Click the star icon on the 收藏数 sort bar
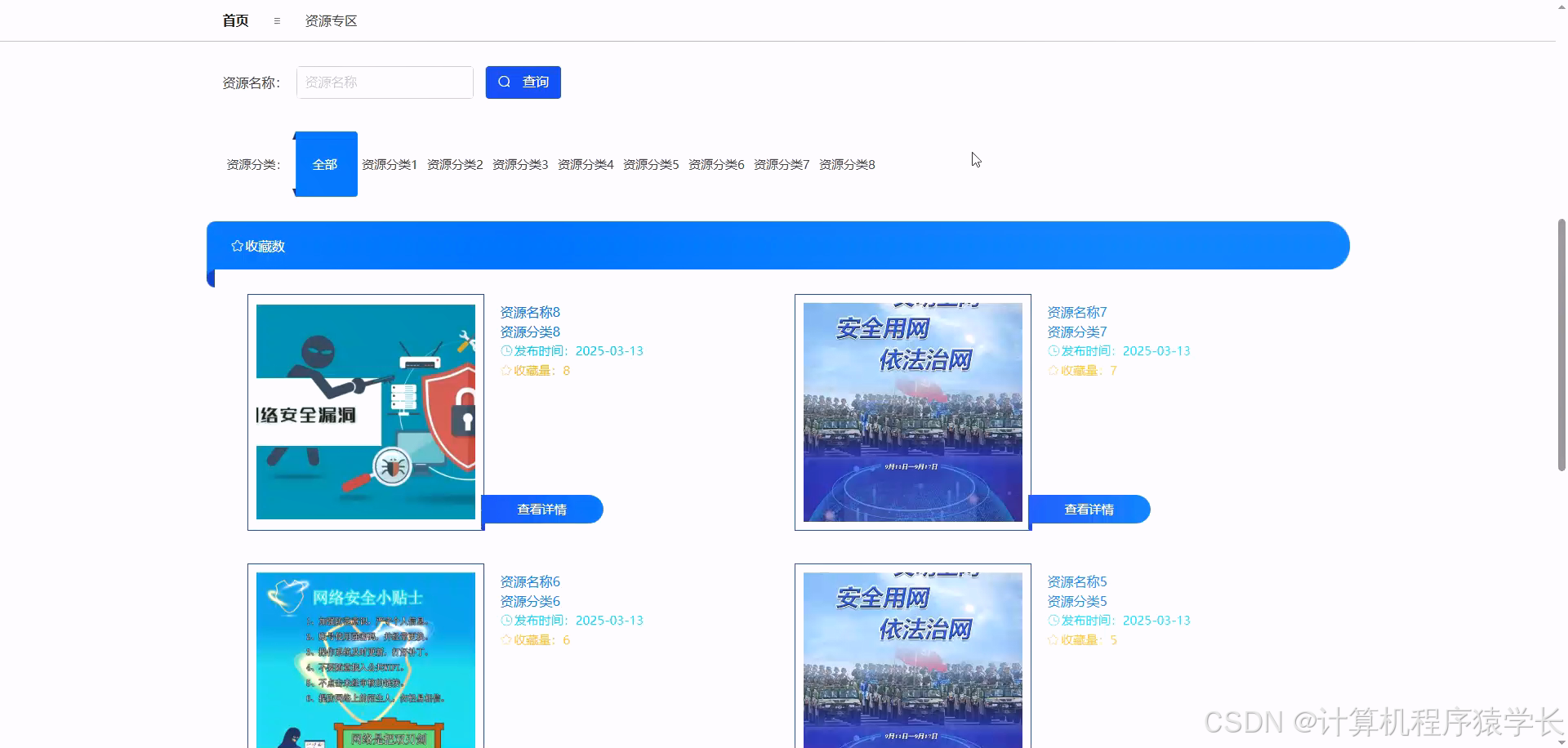The height and width of the screenshot is (748, 1568). (x=237, y=246)
